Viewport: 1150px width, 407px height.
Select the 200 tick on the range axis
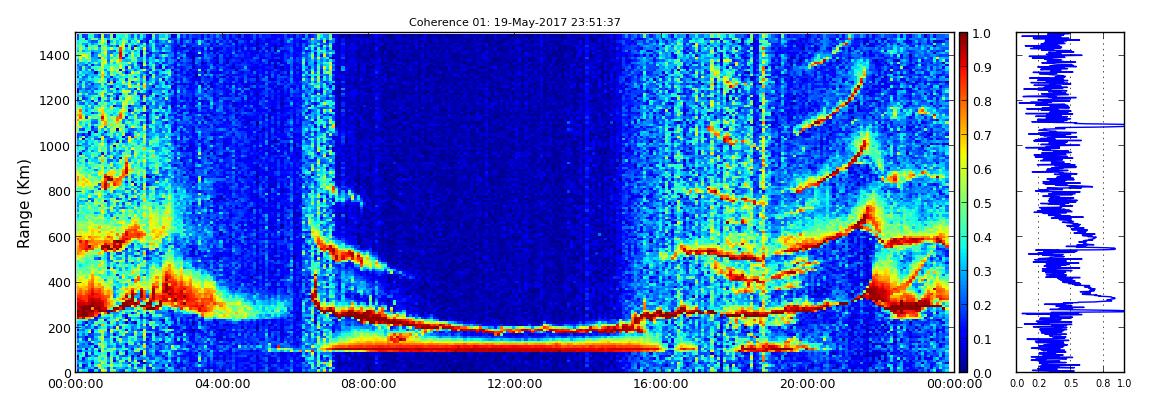tap(59, 328)
